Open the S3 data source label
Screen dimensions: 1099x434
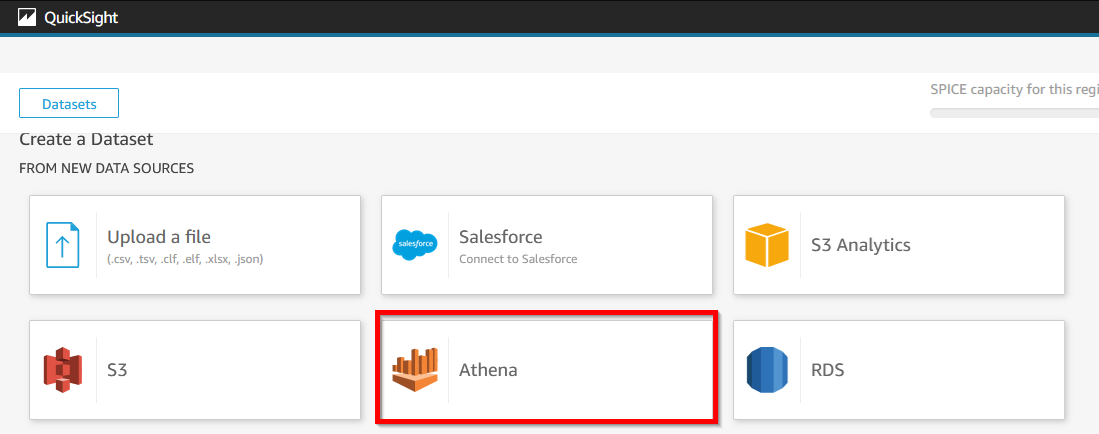click(117, 369)
